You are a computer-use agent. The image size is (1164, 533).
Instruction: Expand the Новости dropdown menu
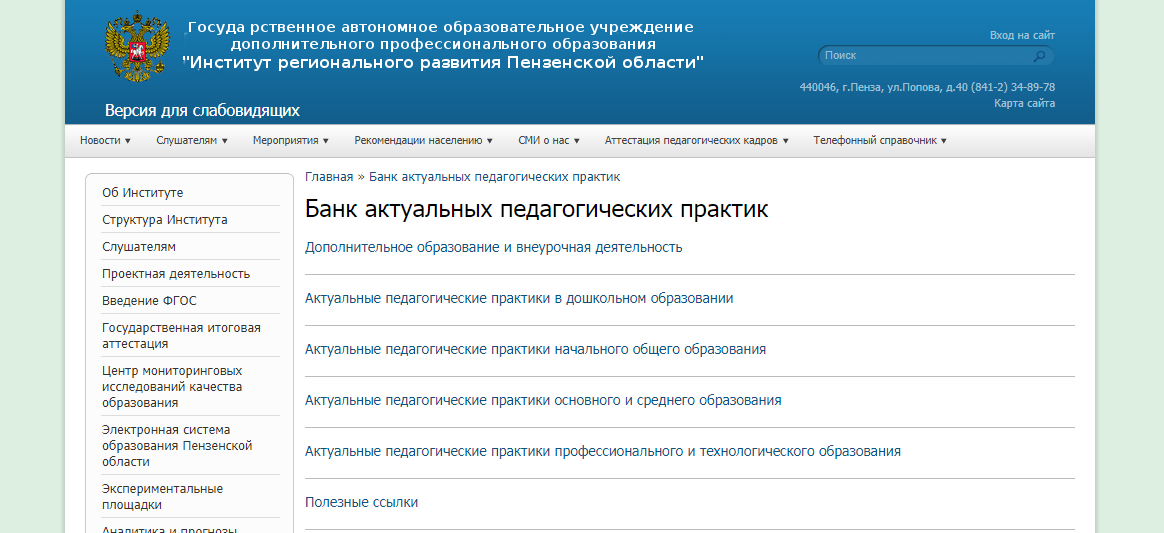pos(105,141)
